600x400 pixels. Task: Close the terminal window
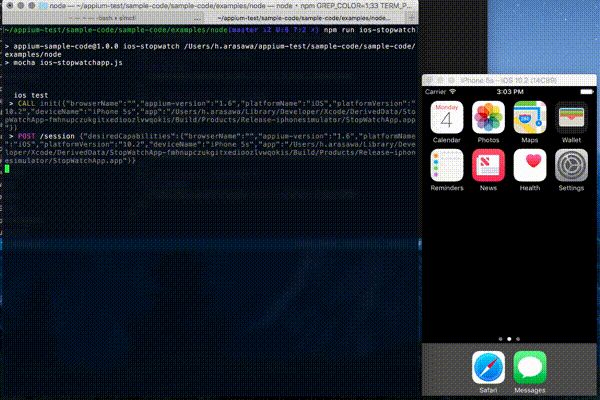10,6
